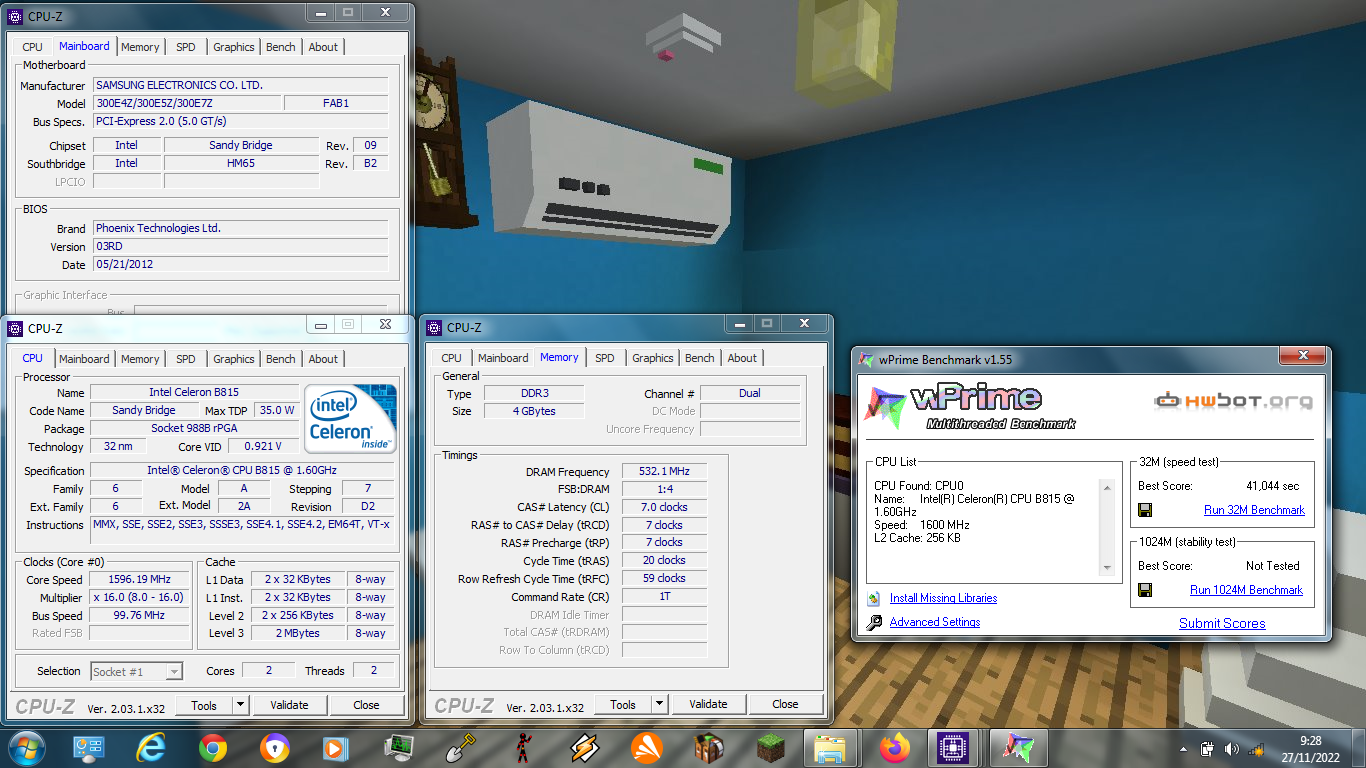Open the Socket #1 selection combo box
Viewport: 1366px width, 768px height.
coord(137,672)
